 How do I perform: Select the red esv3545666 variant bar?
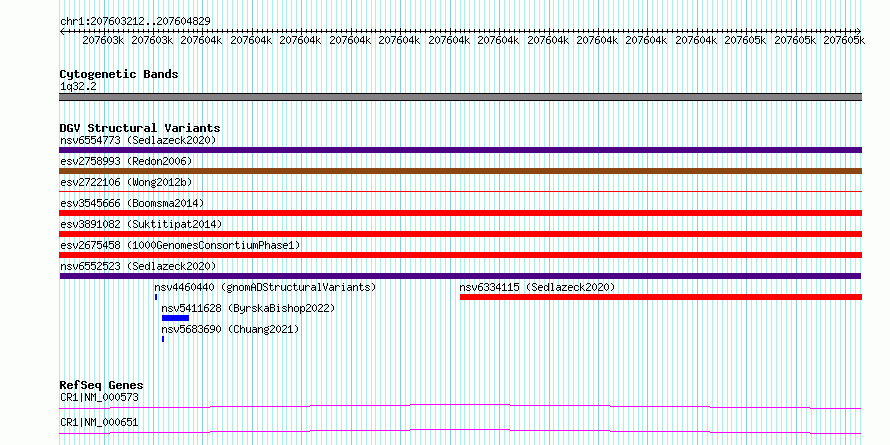point(460,213)
